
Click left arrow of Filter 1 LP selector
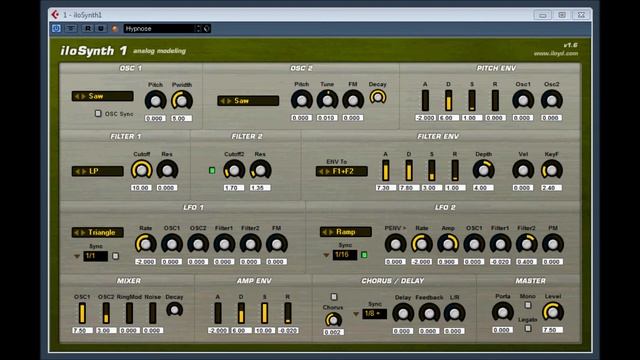tap(76, 171)
